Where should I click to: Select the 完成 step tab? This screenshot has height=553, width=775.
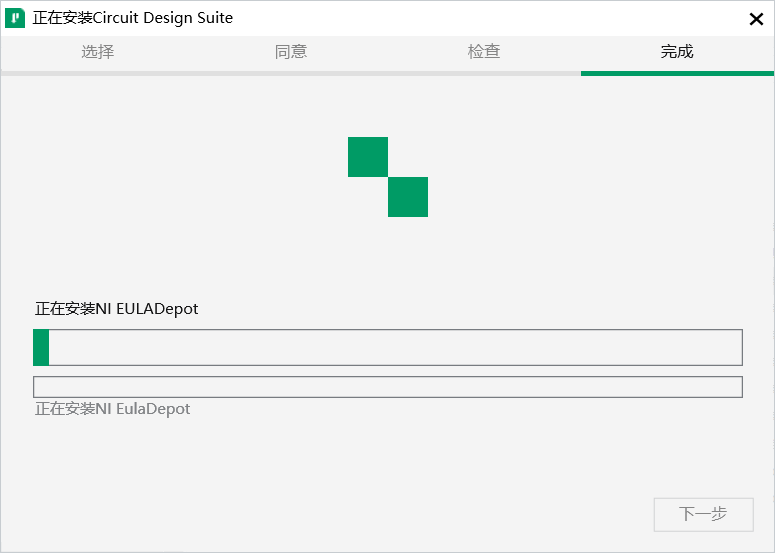pos(677,51)
